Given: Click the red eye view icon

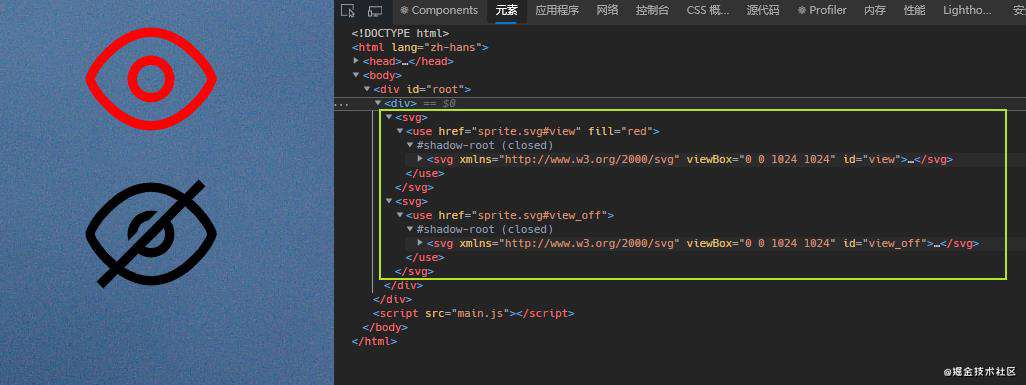Looking at the screenshot, I should (151, 79).
